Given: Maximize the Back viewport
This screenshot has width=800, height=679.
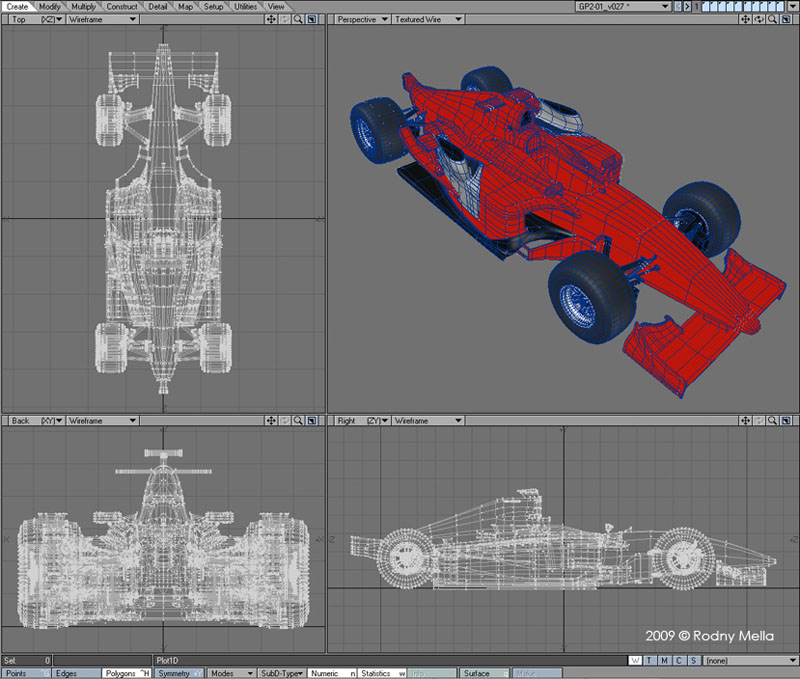Looking at the screenshot, I should [x=311, y=421].
